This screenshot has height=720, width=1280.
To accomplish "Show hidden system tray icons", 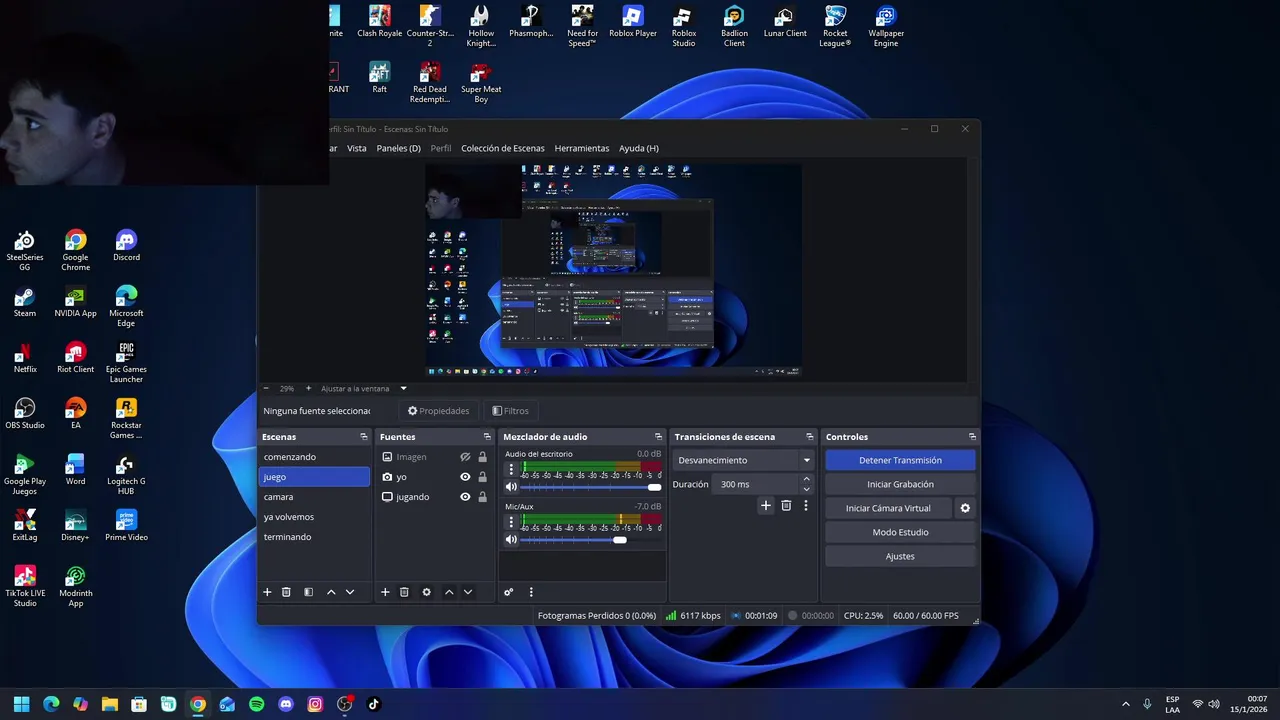I will coord(1126,704).
